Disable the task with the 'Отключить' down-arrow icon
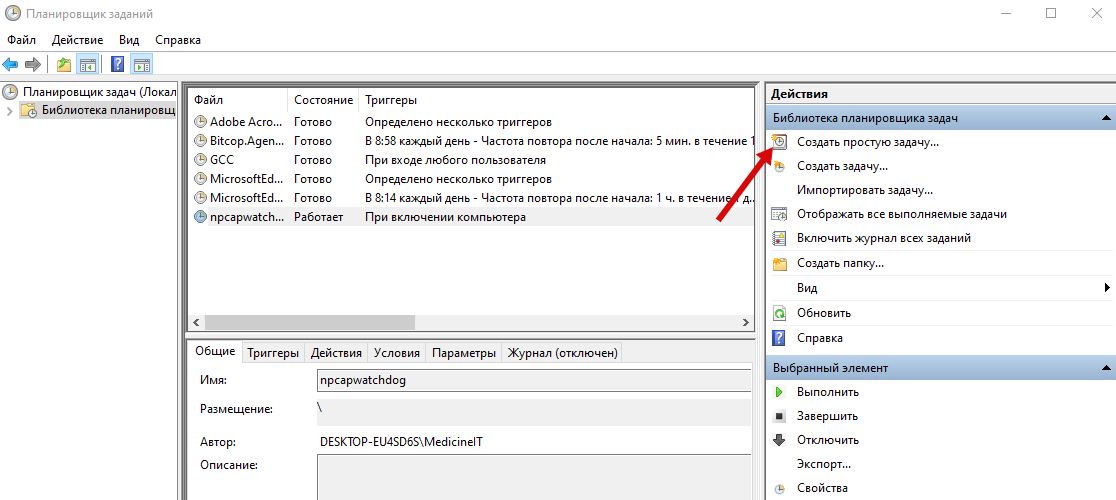The width and height of the screenshot is (1116, 500). 780,440
